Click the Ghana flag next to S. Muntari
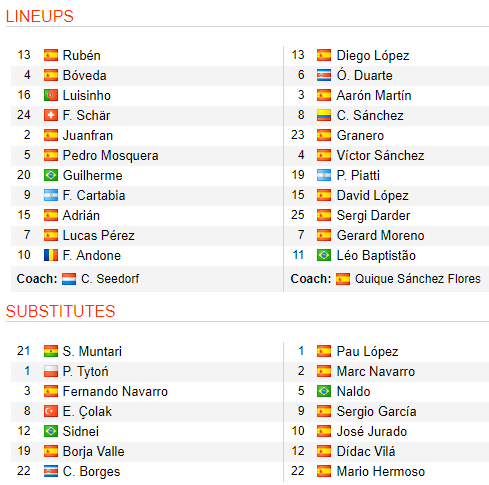 [x=51, y=351]
